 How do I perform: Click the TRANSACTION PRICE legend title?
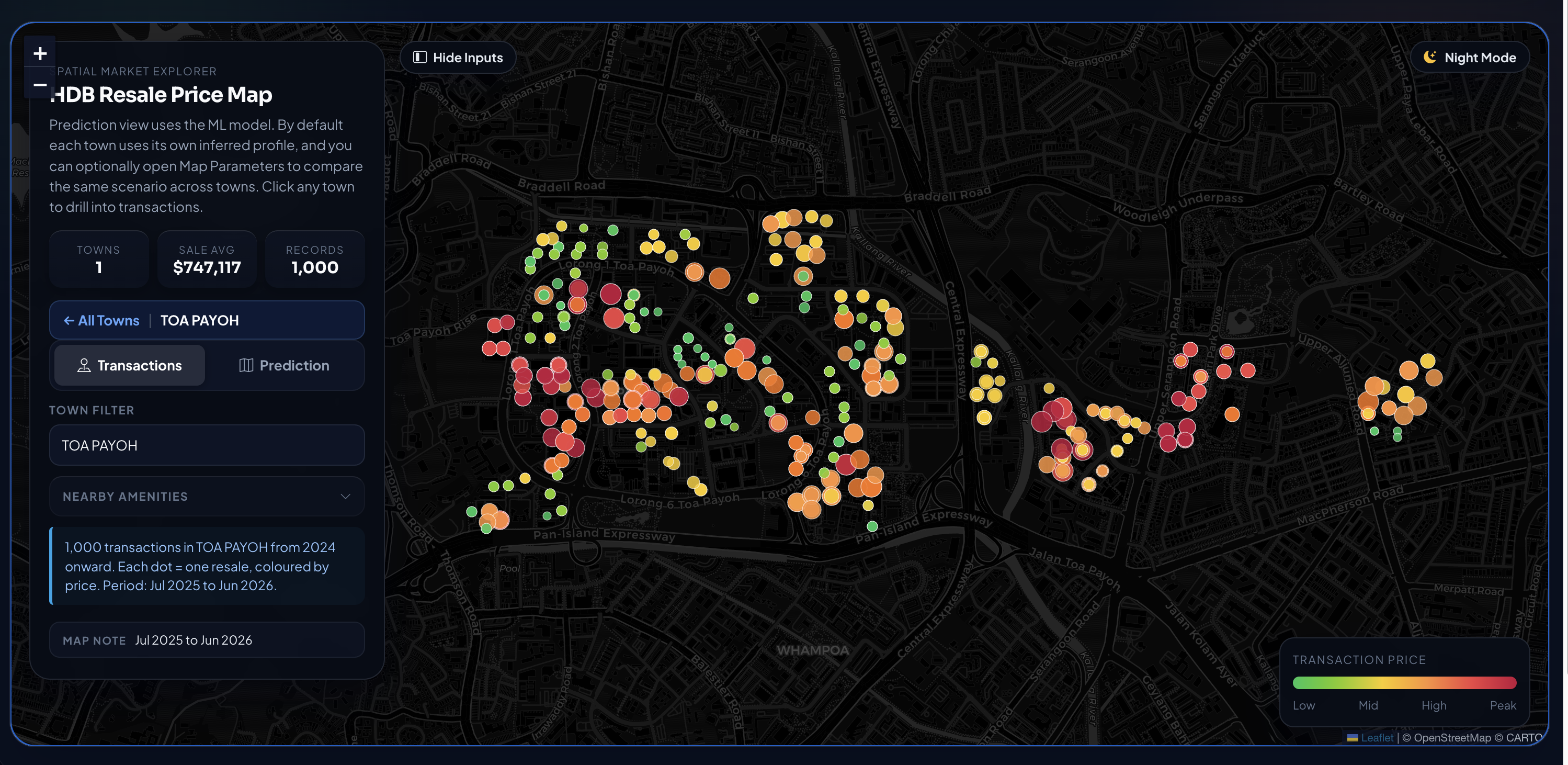[x=1359, y=660]
